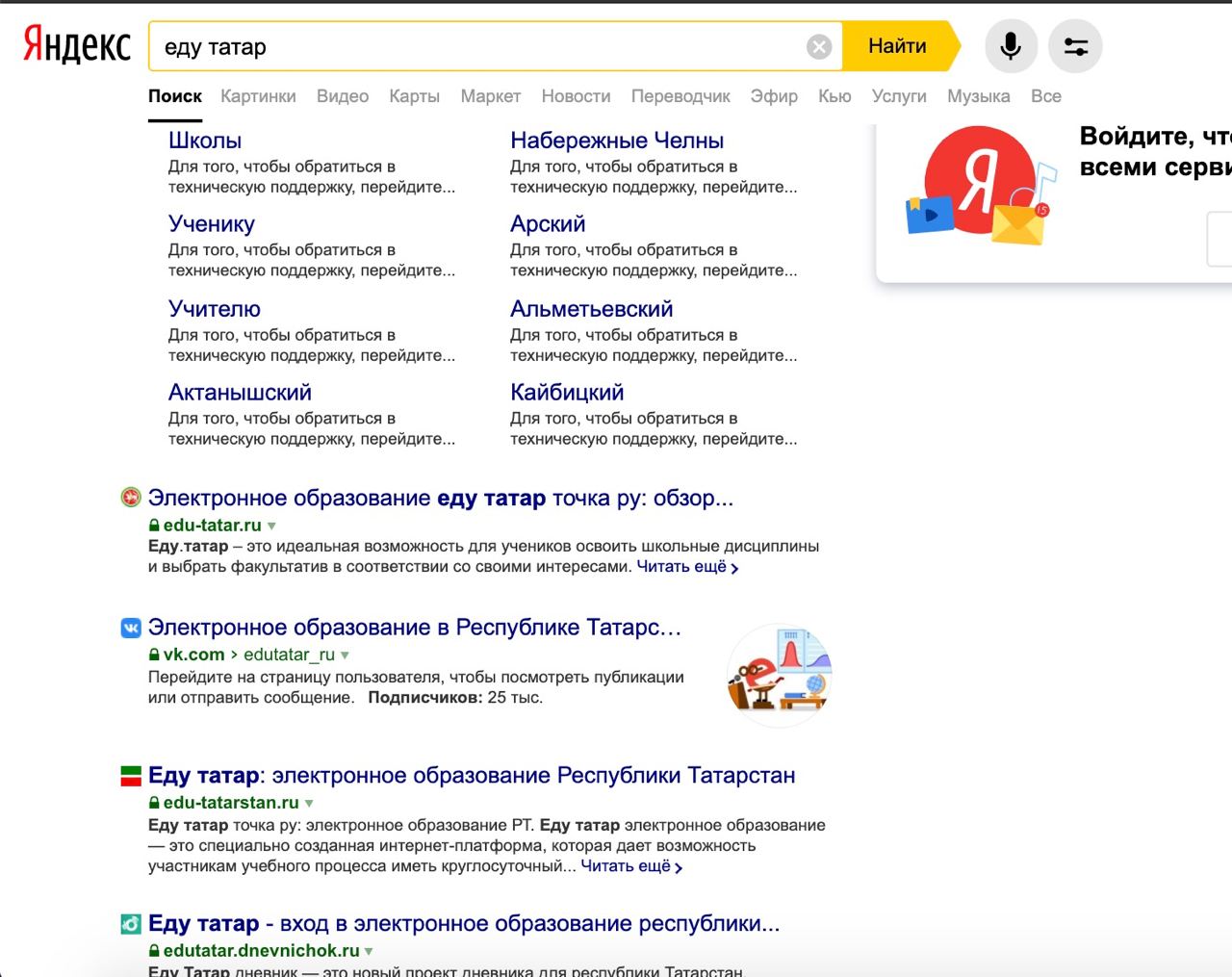Screen dimensions: 1232x977
Task: Clear the search query with the X icon
Action: point(819,46)
